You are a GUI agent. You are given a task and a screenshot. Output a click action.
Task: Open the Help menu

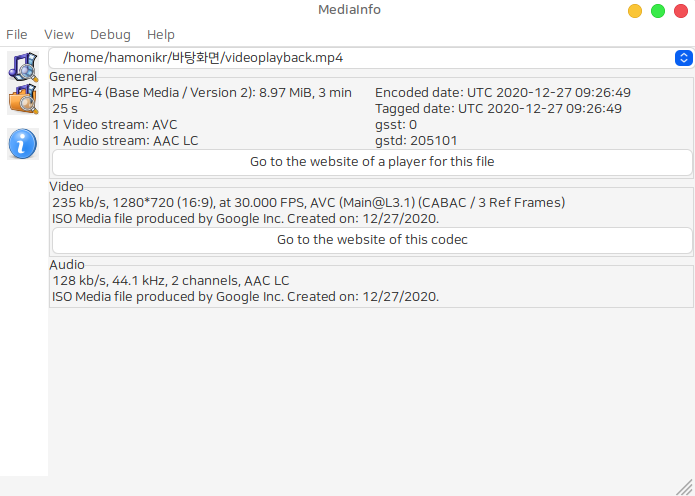(161, 34)
